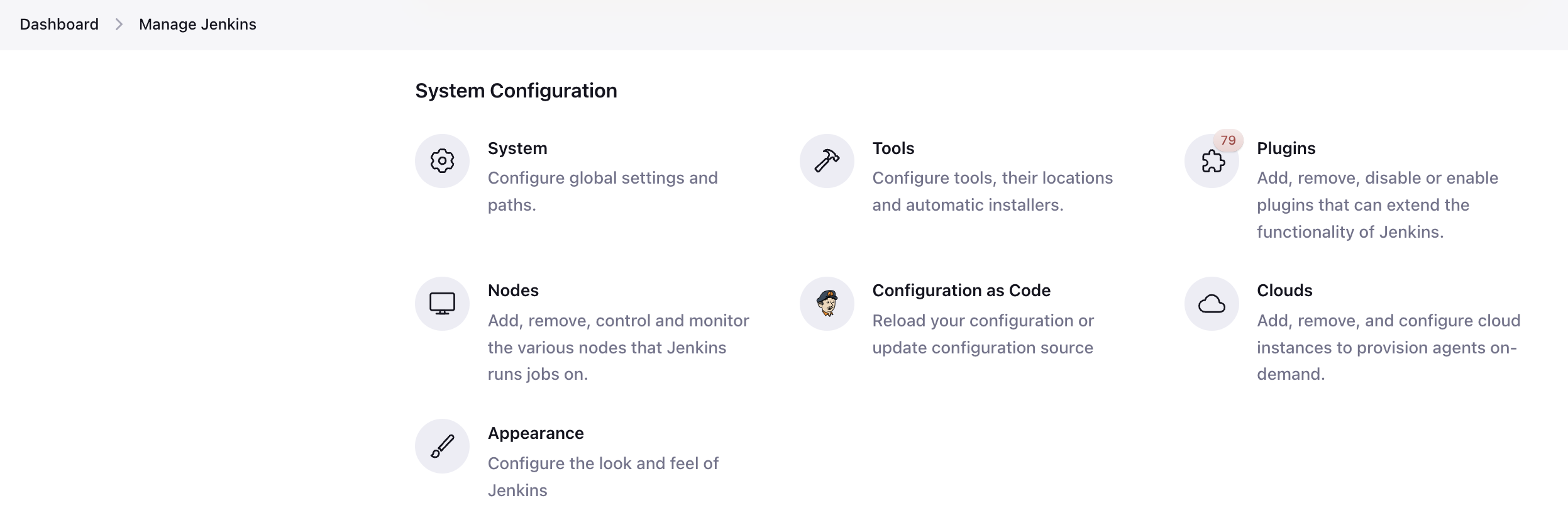The height and width of the screenshot is (532, 1568).
Task: Click the 79 plugin updates badge
Action: pyautogui.click(x=1228, y=140)
